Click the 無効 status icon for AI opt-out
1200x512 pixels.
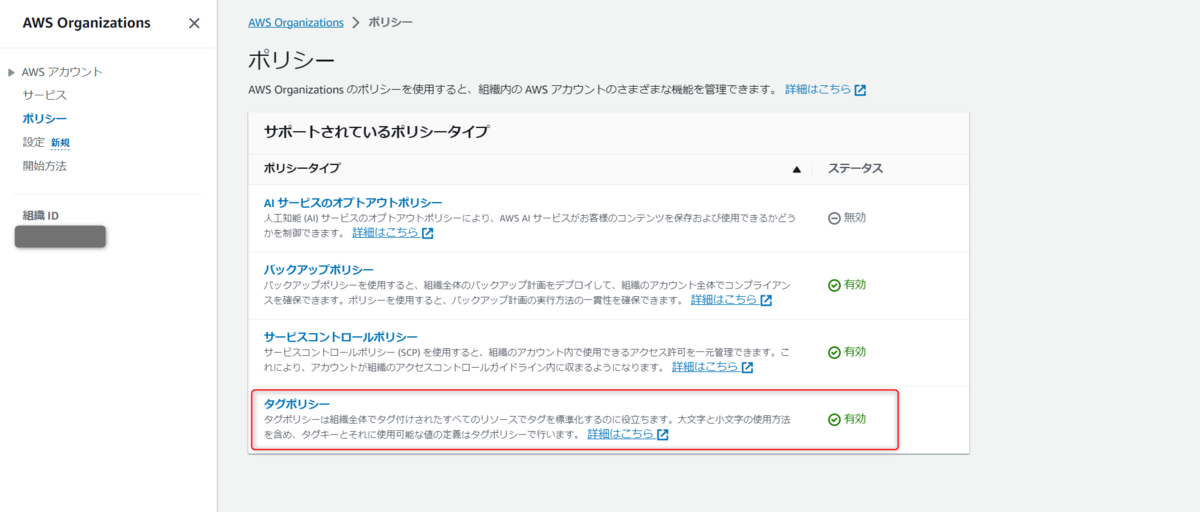[x=834, y=218]
